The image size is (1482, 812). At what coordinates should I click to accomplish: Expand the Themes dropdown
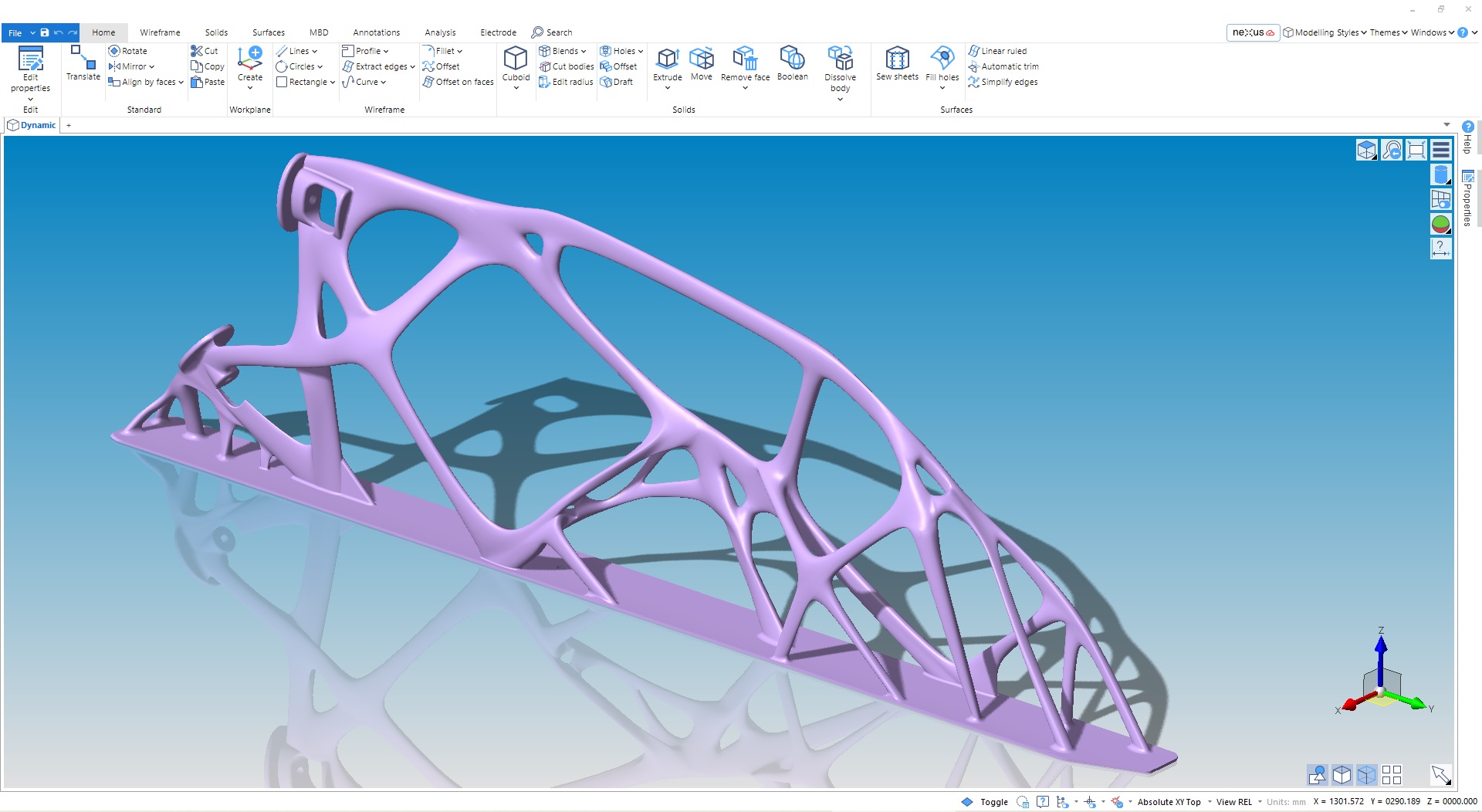(1389, 32)
